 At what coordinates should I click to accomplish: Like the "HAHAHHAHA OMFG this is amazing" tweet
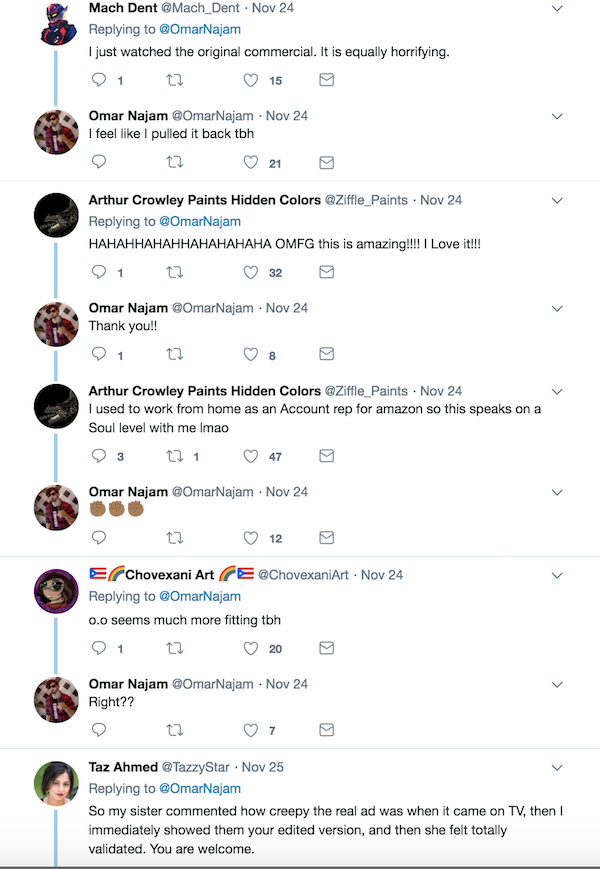[x=252, y=272]
